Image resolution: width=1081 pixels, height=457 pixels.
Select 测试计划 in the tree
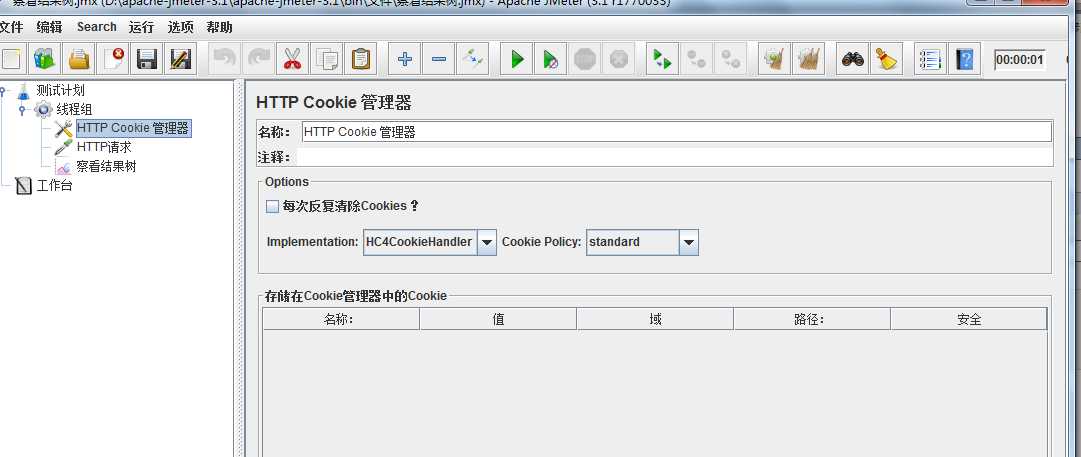point(61,90)
